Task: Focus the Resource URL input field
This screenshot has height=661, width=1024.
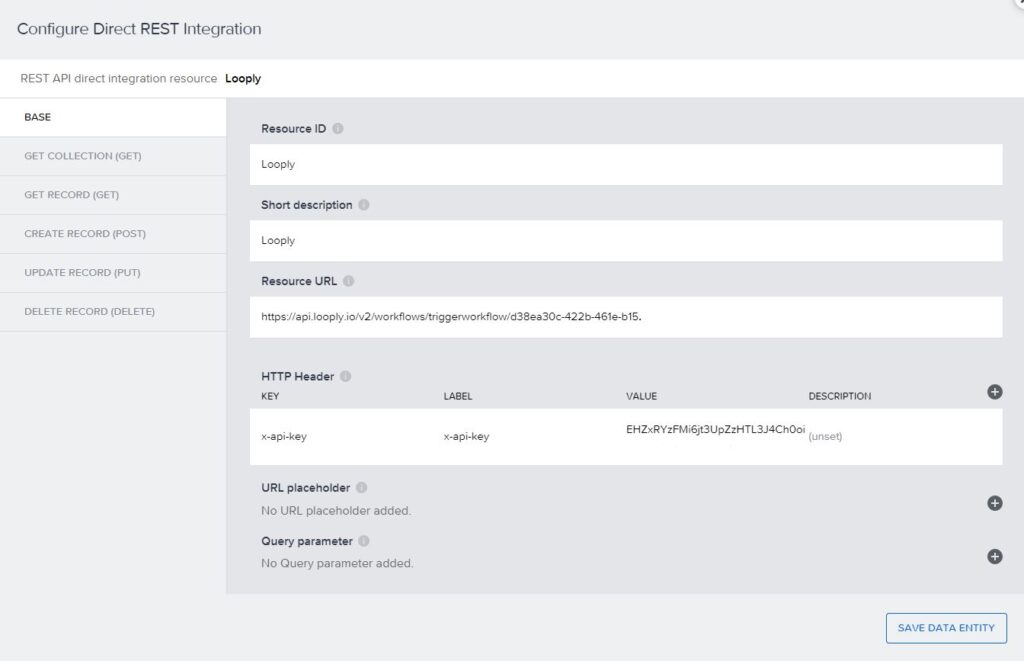Action: [626, 317]
